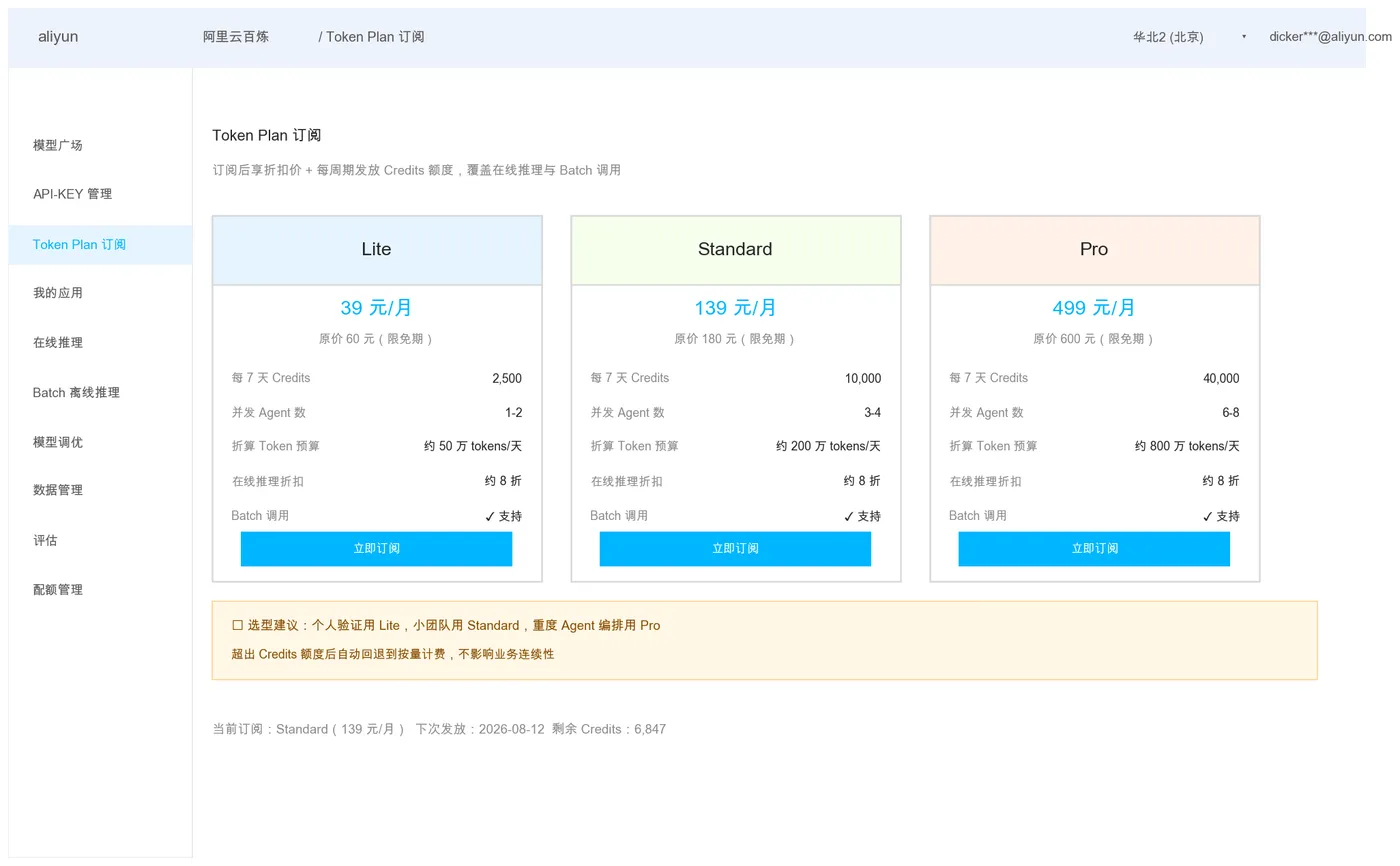Click the 499 元/月 price

1094,308
